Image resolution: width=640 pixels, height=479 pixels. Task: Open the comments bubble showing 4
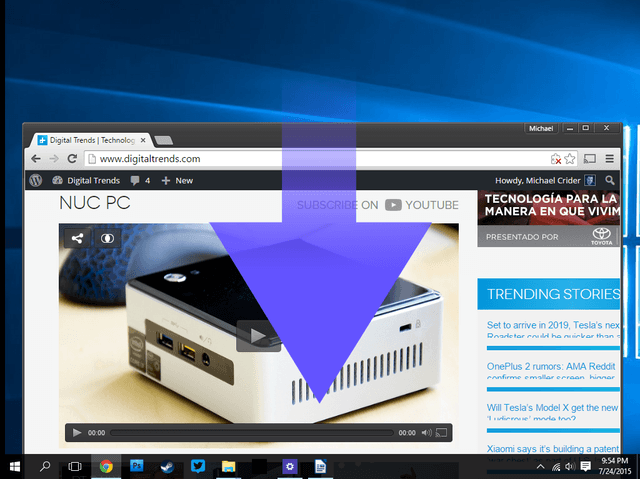pos(140,180)
